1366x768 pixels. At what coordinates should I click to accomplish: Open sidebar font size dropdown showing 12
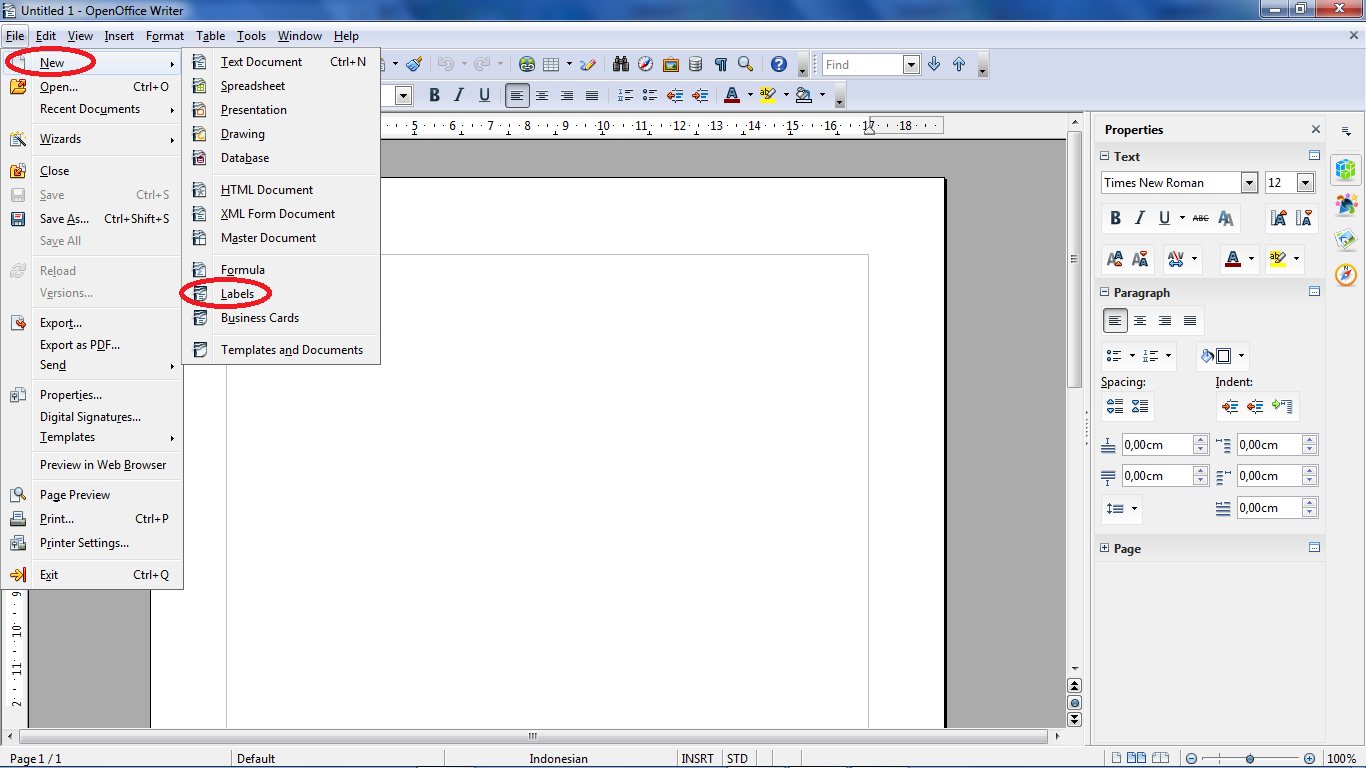(1305, 183)
